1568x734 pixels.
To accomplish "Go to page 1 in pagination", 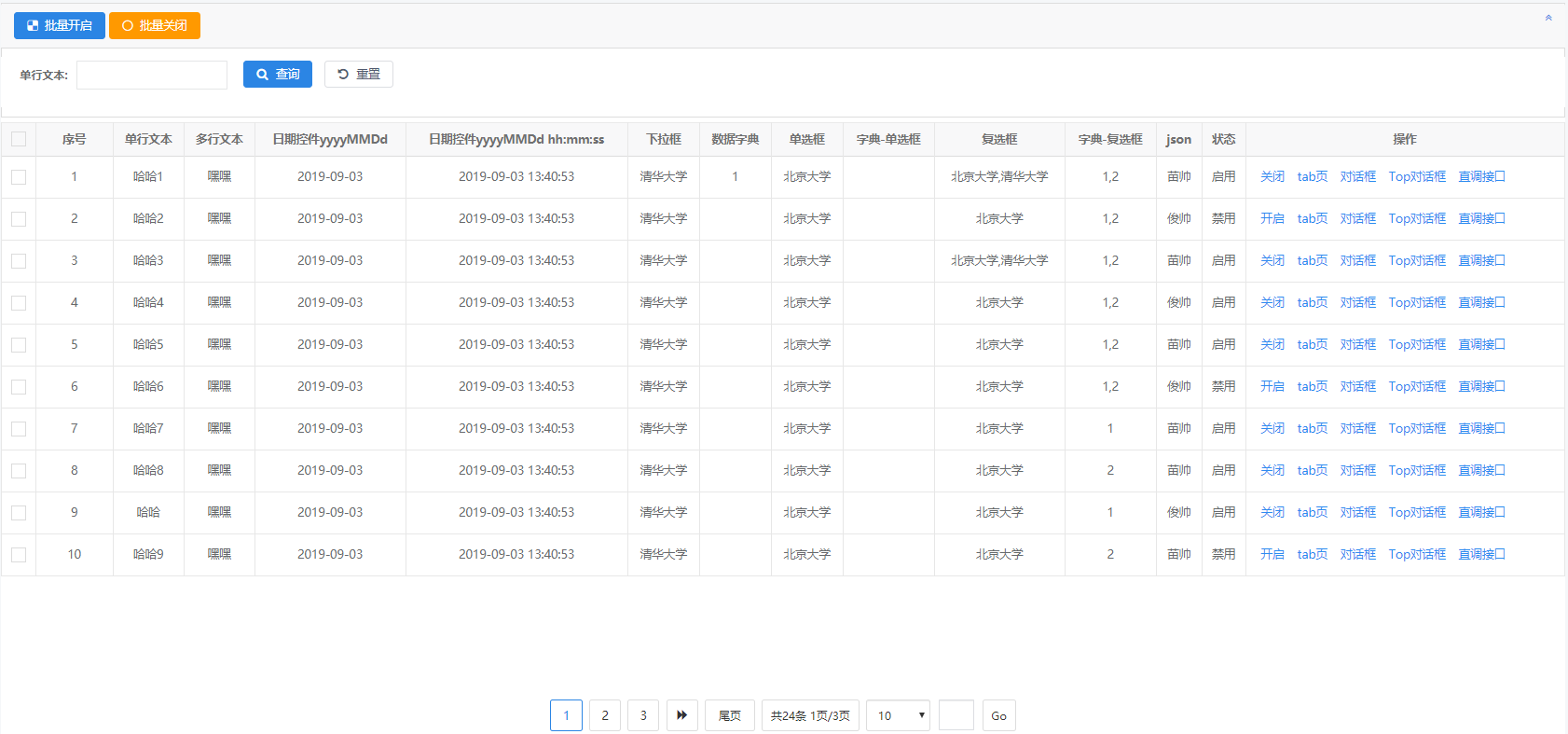I will (x=566, y=715).
